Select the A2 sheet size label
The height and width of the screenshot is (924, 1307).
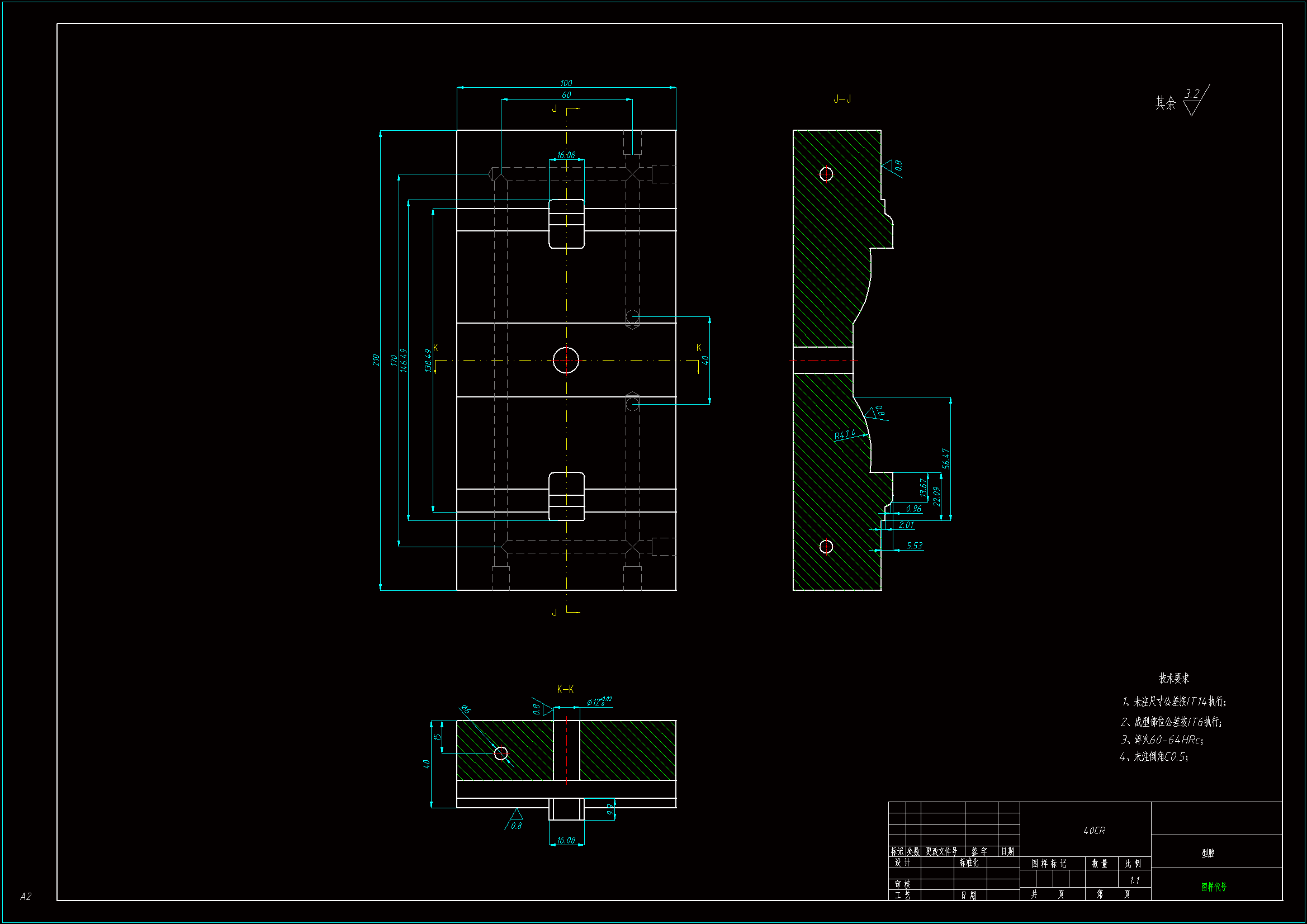click(26, 897)
